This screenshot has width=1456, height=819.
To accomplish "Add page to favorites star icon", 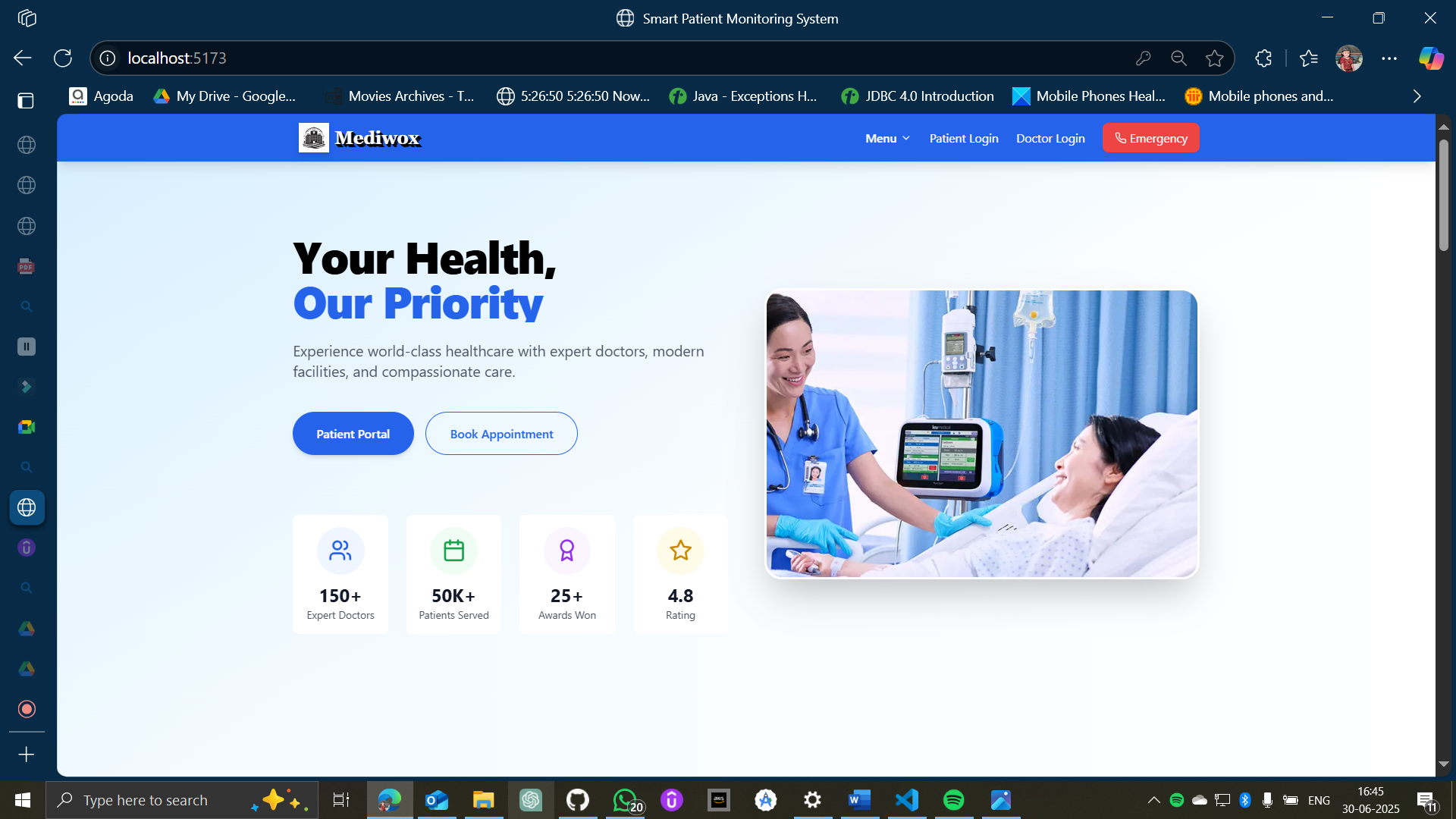I will 1214,58.
